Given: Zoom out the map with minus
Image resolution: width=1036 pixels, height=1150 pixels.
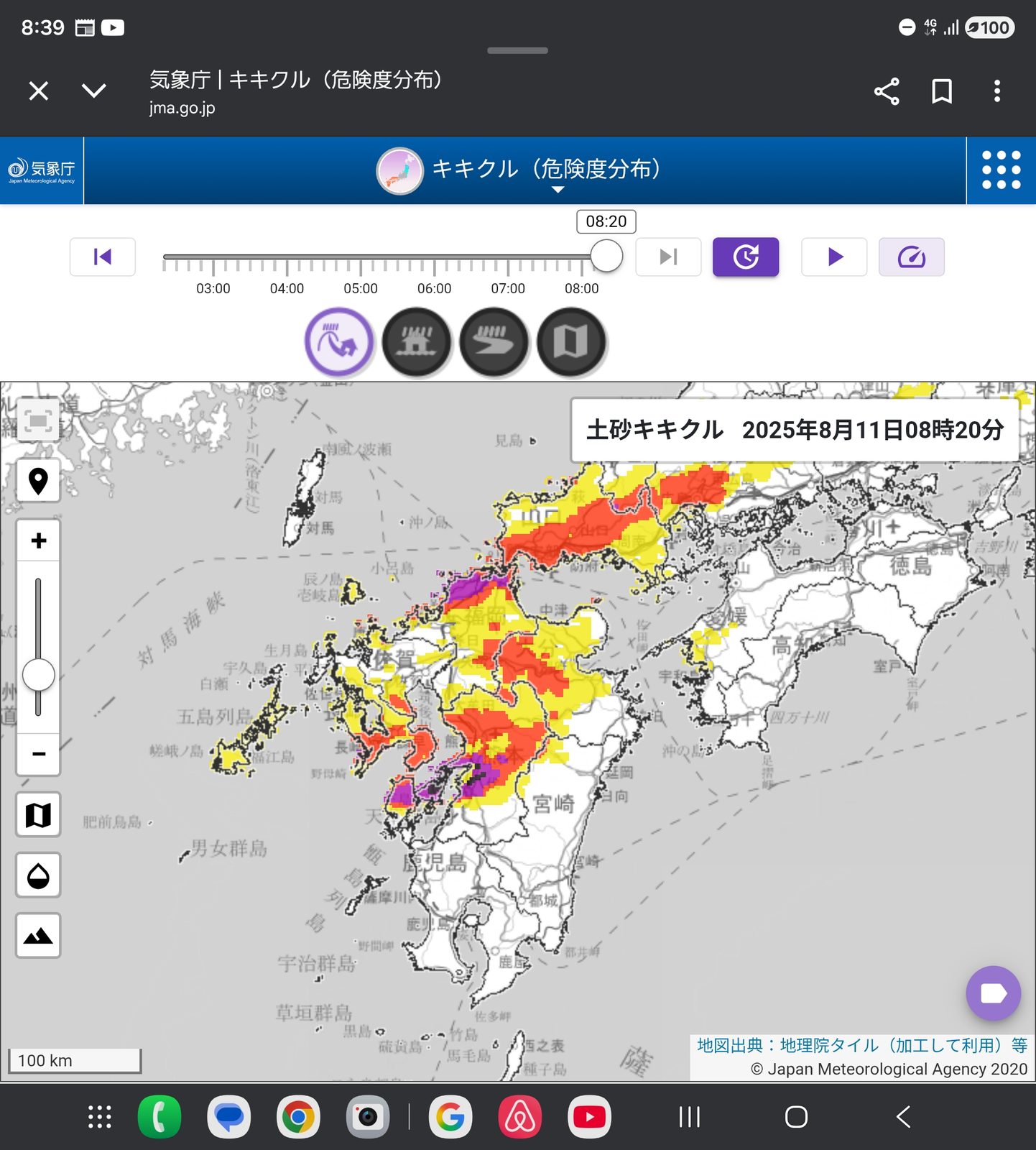Looking at the screenshot, I should [x=38, y=754].
